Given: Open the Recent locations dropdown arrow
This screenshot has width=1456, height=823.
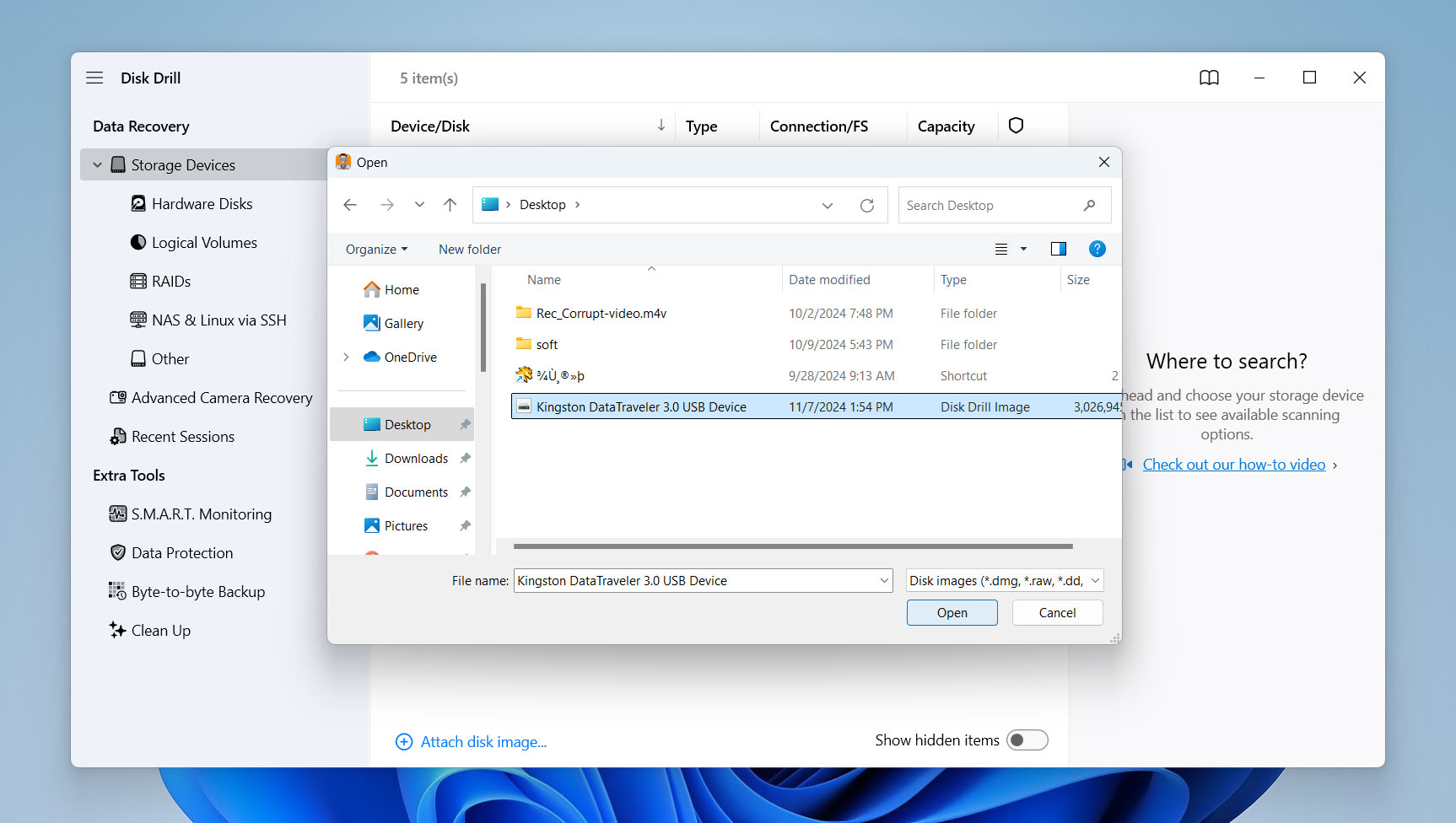Looking at the screenshot, I should [x=419, y=205].
